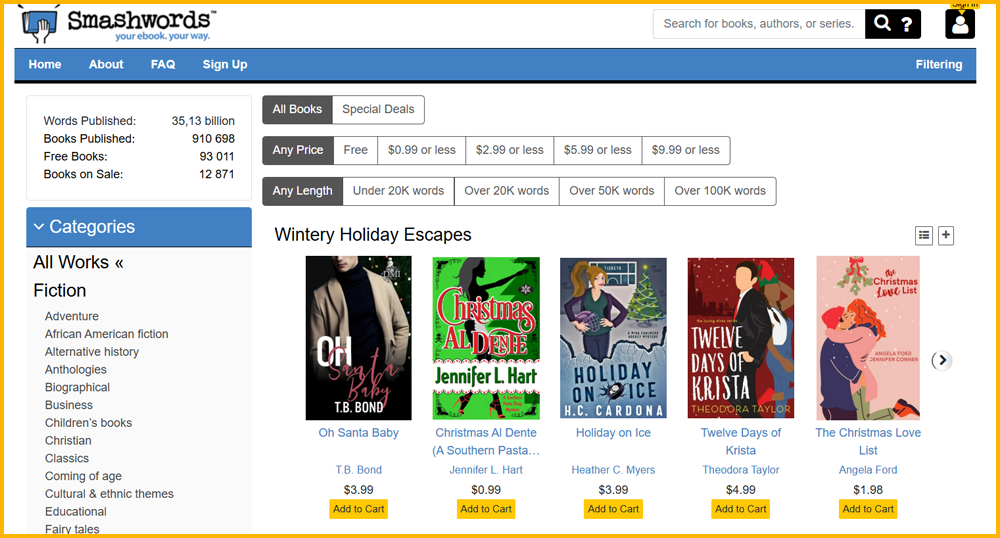
Task: View author Jennifer L. Hart
Action: tap(486, 470)
